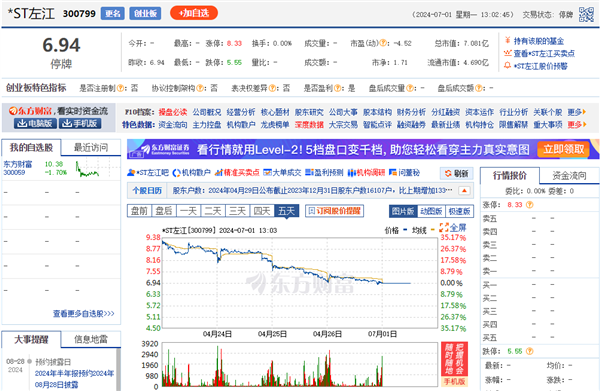This screenshot has height=391, width=600.
Task: Expand the 个股日历 red arrow toggle
Action: pyautogui.click(x=464, y=191)
